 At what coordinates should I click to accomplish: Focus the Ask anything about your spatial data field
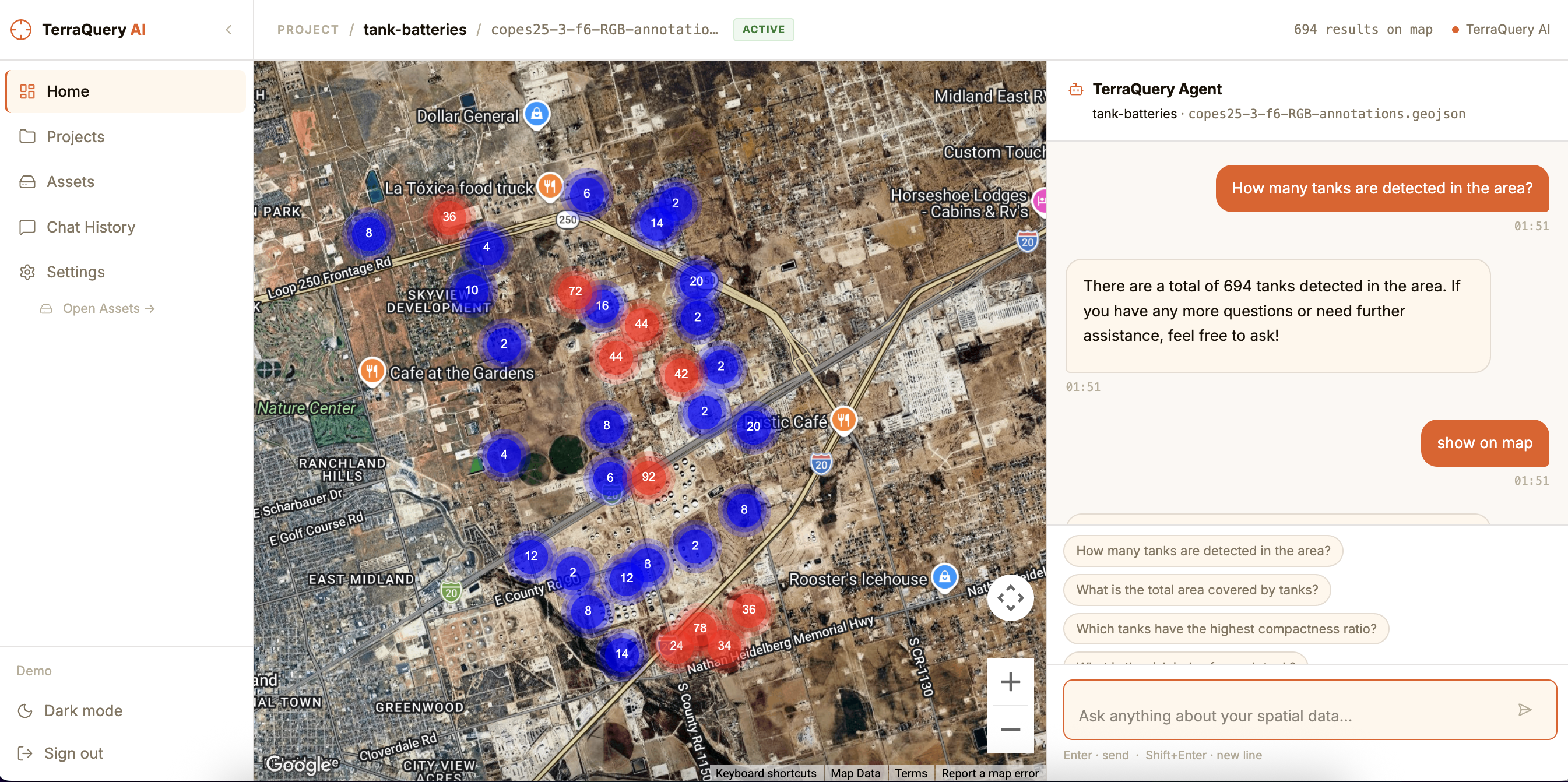tap(1309, 710)
